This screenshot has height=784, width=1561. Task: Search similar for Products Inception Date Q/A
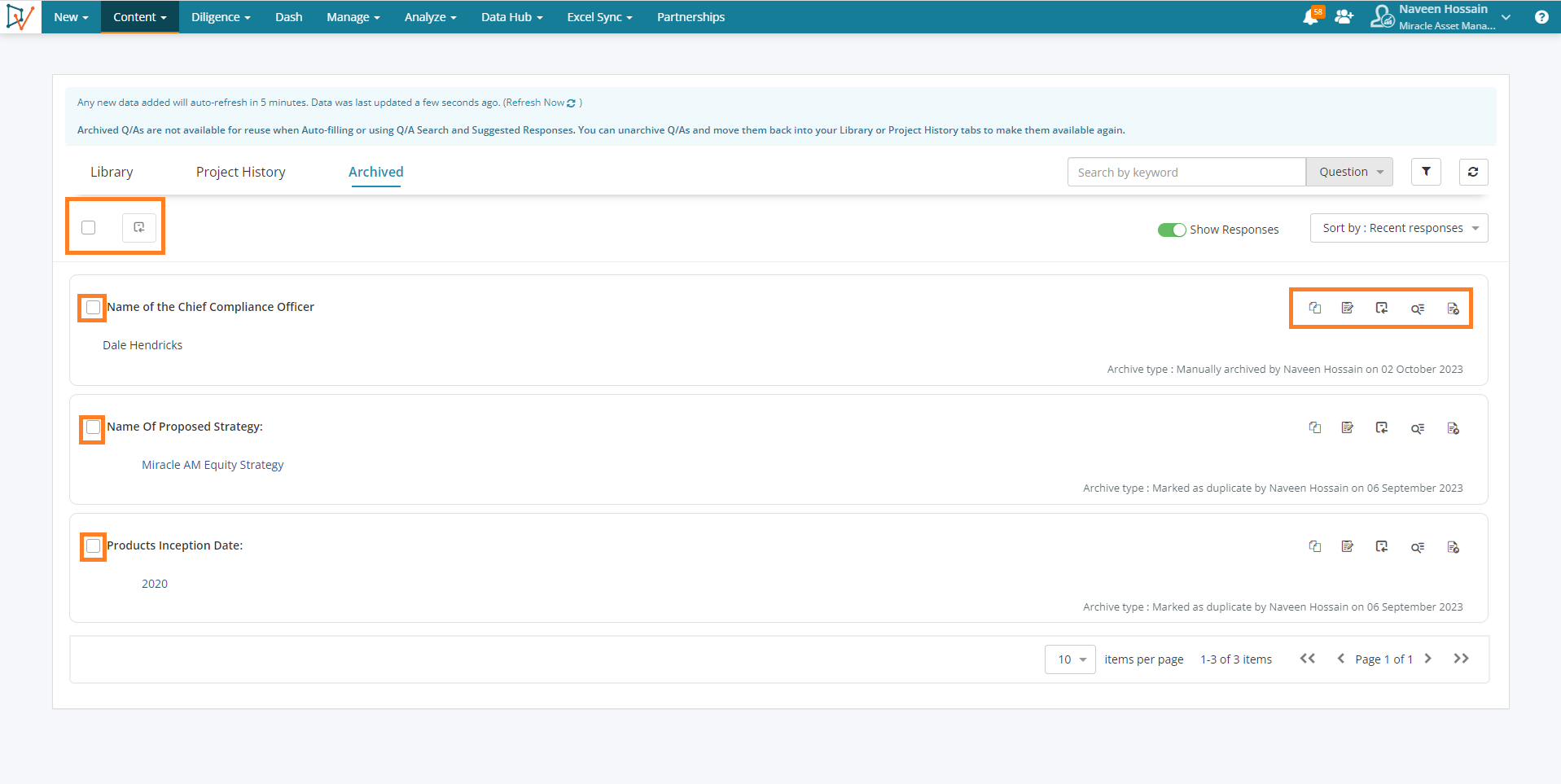point(1418,547)
